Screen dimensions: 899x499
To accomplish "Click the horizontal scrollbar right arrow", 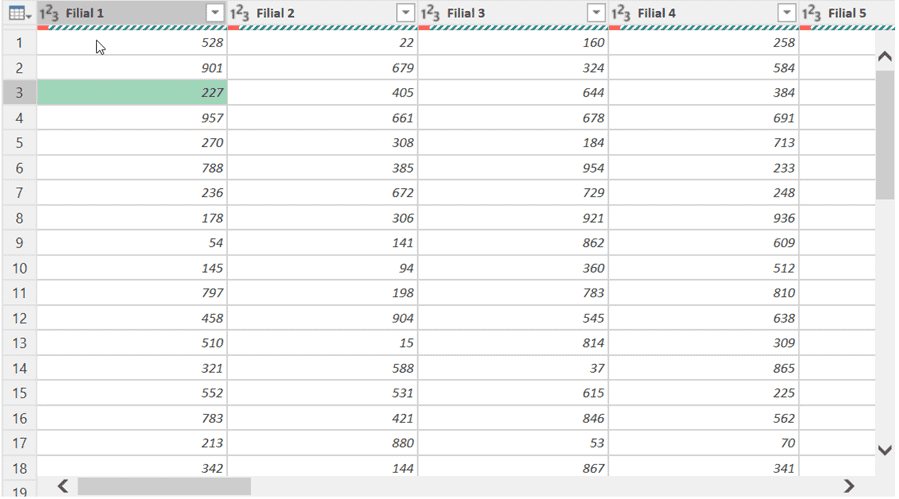I will 849,486.
